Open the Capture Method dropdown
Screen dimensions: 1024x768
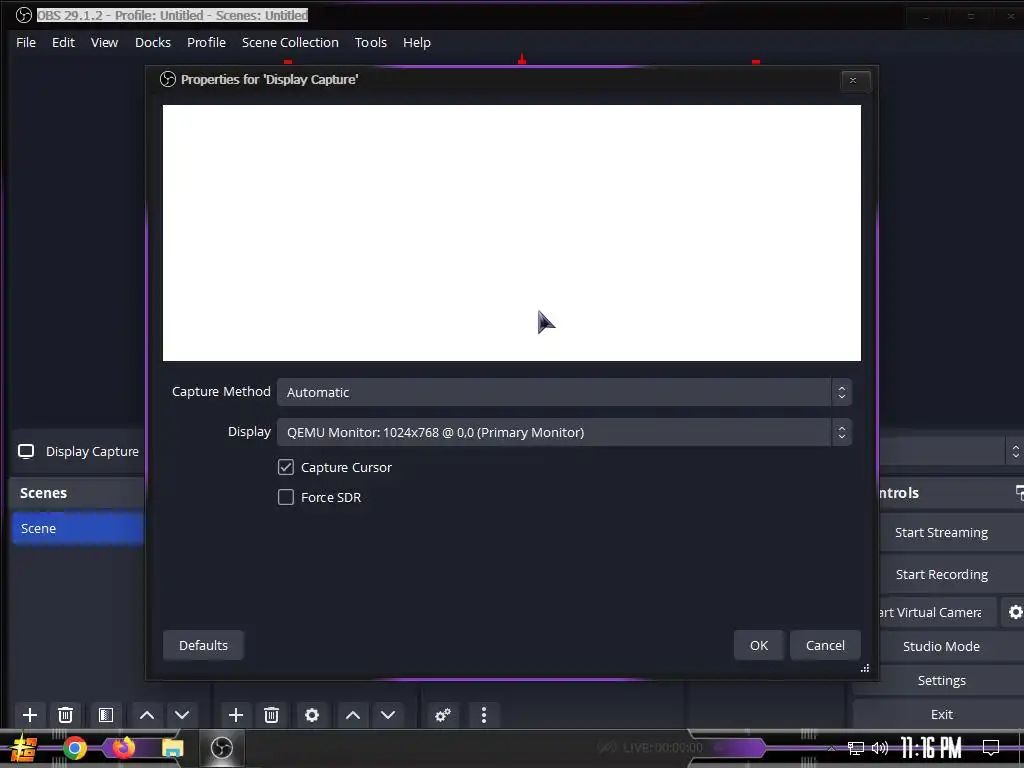coord(564,392)
